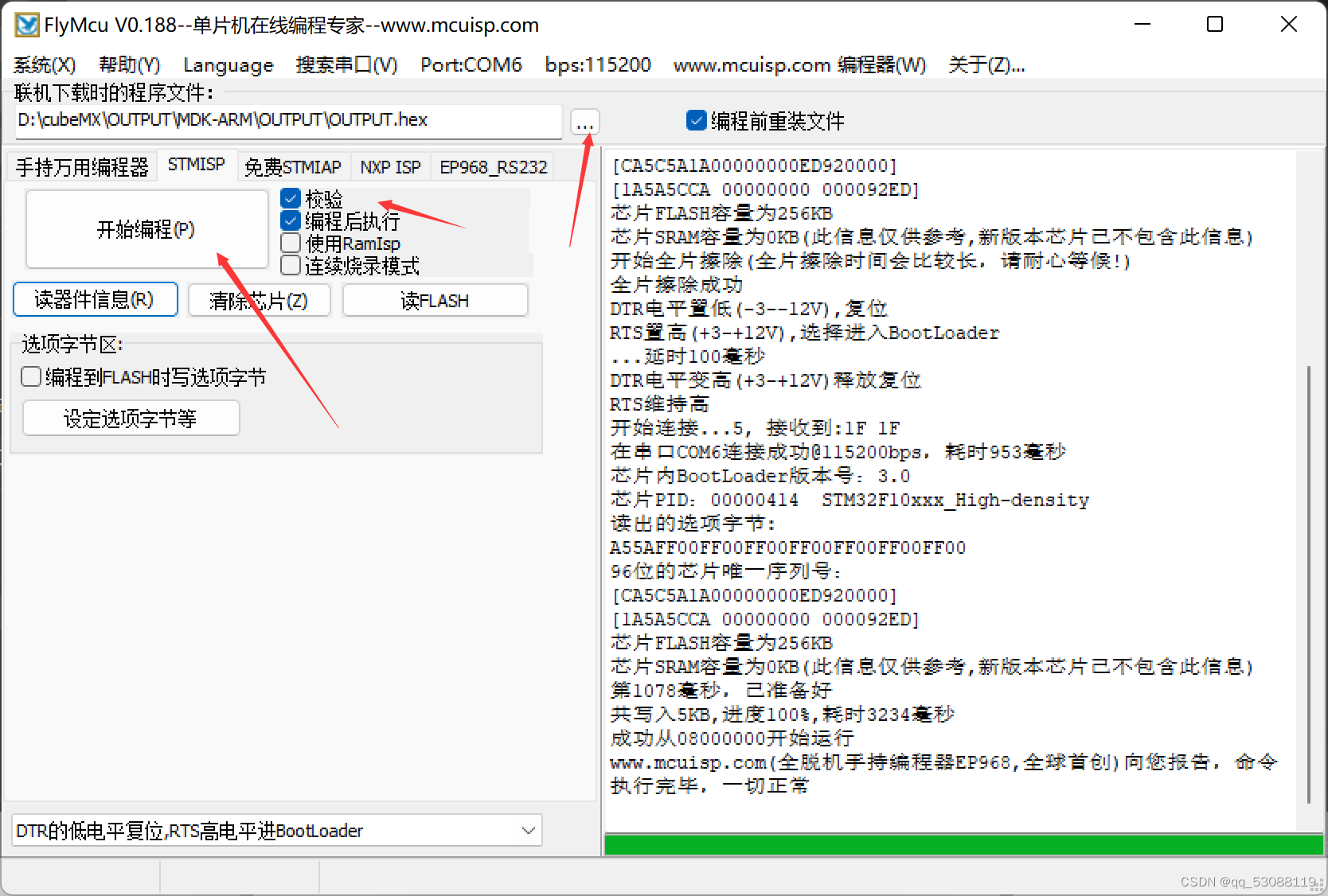The width and height of the screenshot is (1328, 896).
Task: Switch to 手持万用编程器 tab
Action: (x=82, y=167)
